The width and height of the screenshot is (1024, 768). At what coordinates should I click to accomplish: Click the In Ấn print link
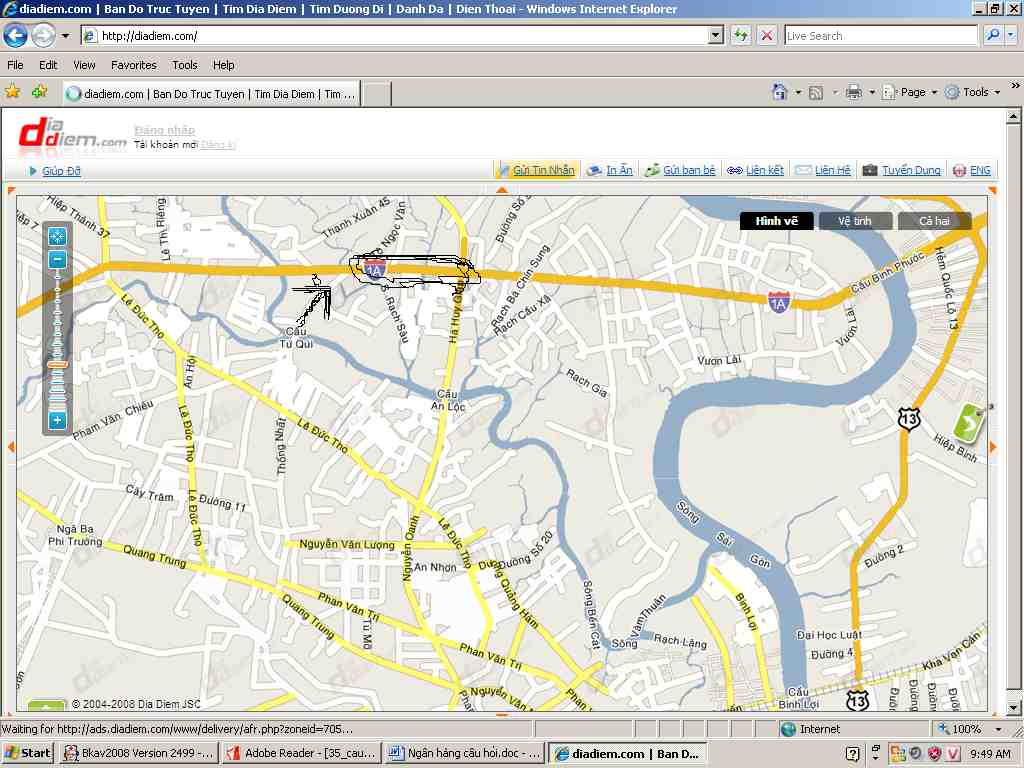619,170
